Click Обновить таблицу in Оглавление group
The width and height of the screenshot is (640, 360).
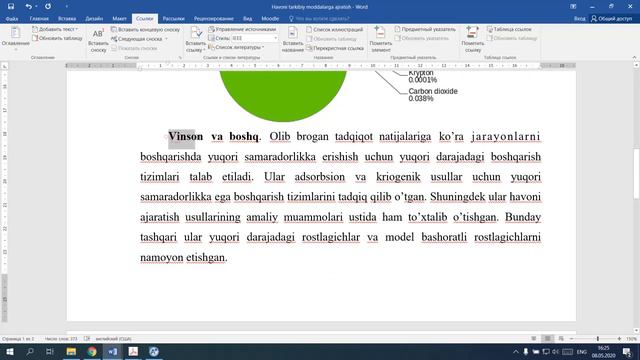click(x=57, y=38)
